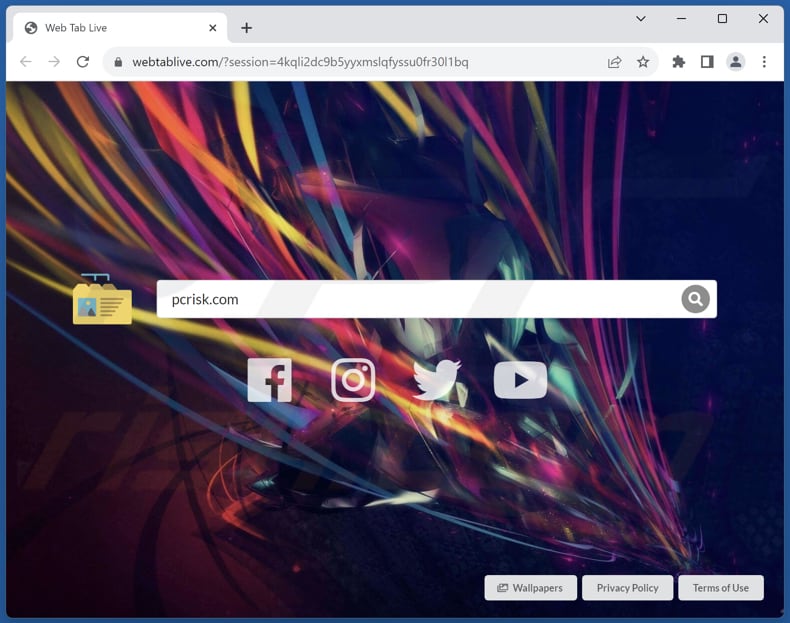Select the Web Tab Live tab
The width and height of the screenshot is (790, 623).
[x=120, y=28]
